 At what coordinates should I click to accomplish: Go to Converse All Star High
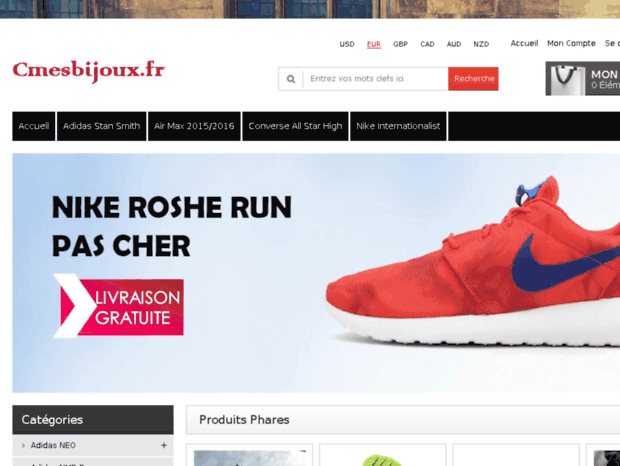(x=295, y=126)
